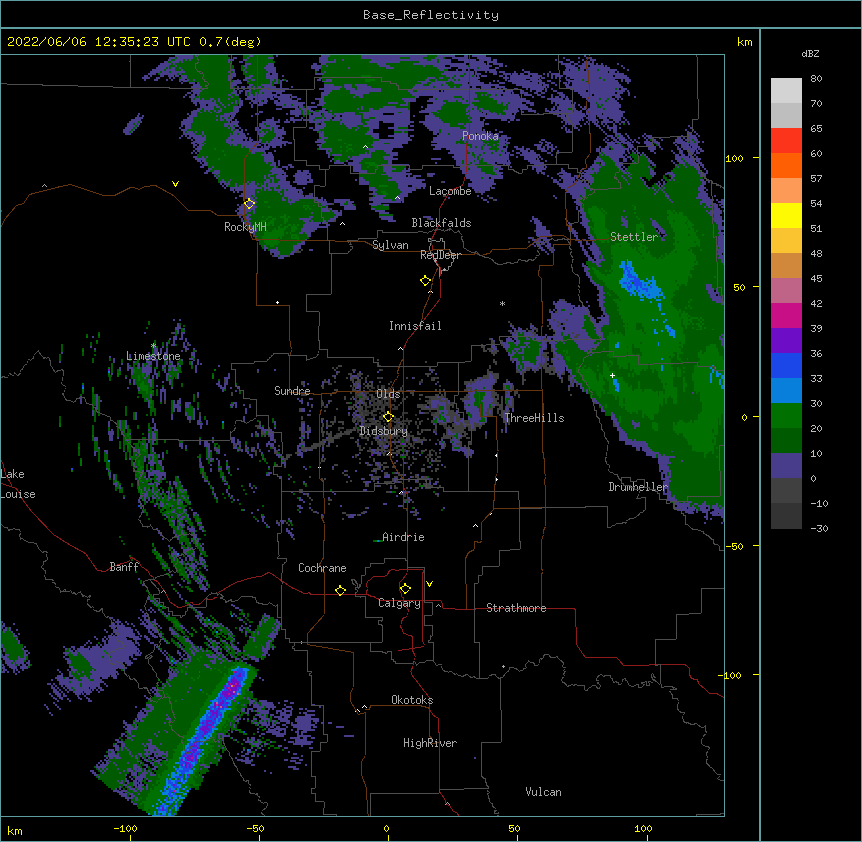This screenshot has height=842, width=862.
Task: Click the Lacombe town label
Action: (x=450, y=191)
